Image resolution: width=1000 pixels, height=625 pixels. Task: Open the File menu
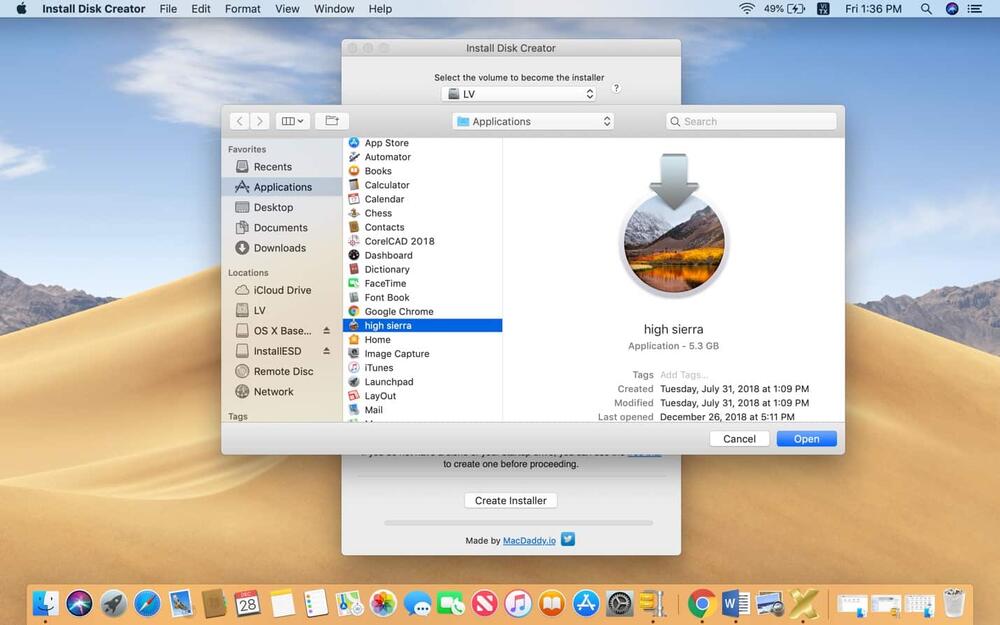coord(167,8)
